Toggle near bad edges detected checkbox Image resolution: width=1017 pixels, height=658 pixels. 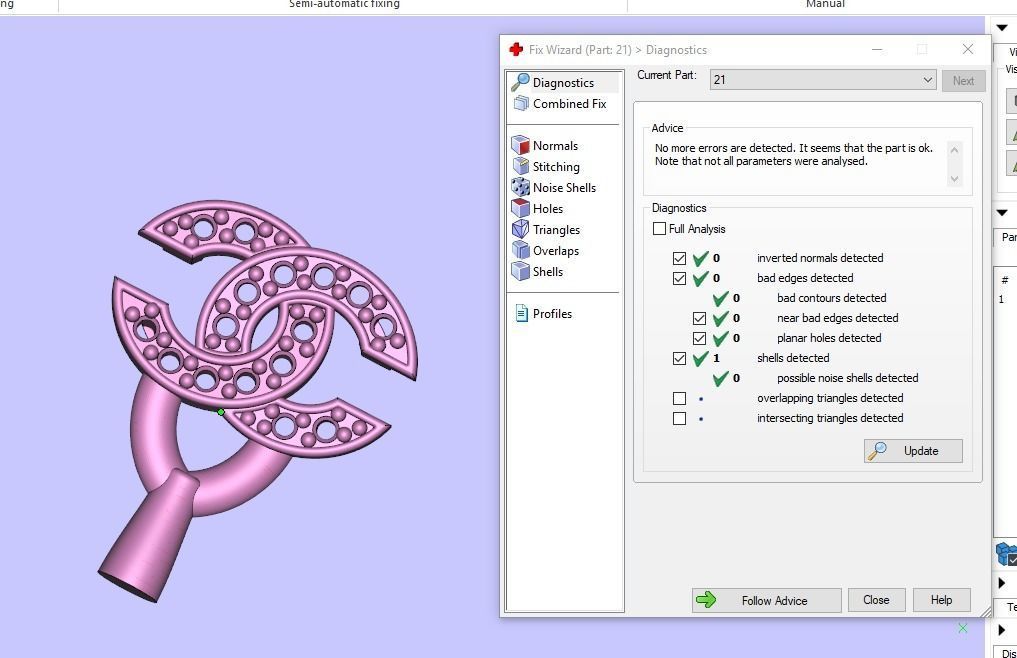point(699,319)
